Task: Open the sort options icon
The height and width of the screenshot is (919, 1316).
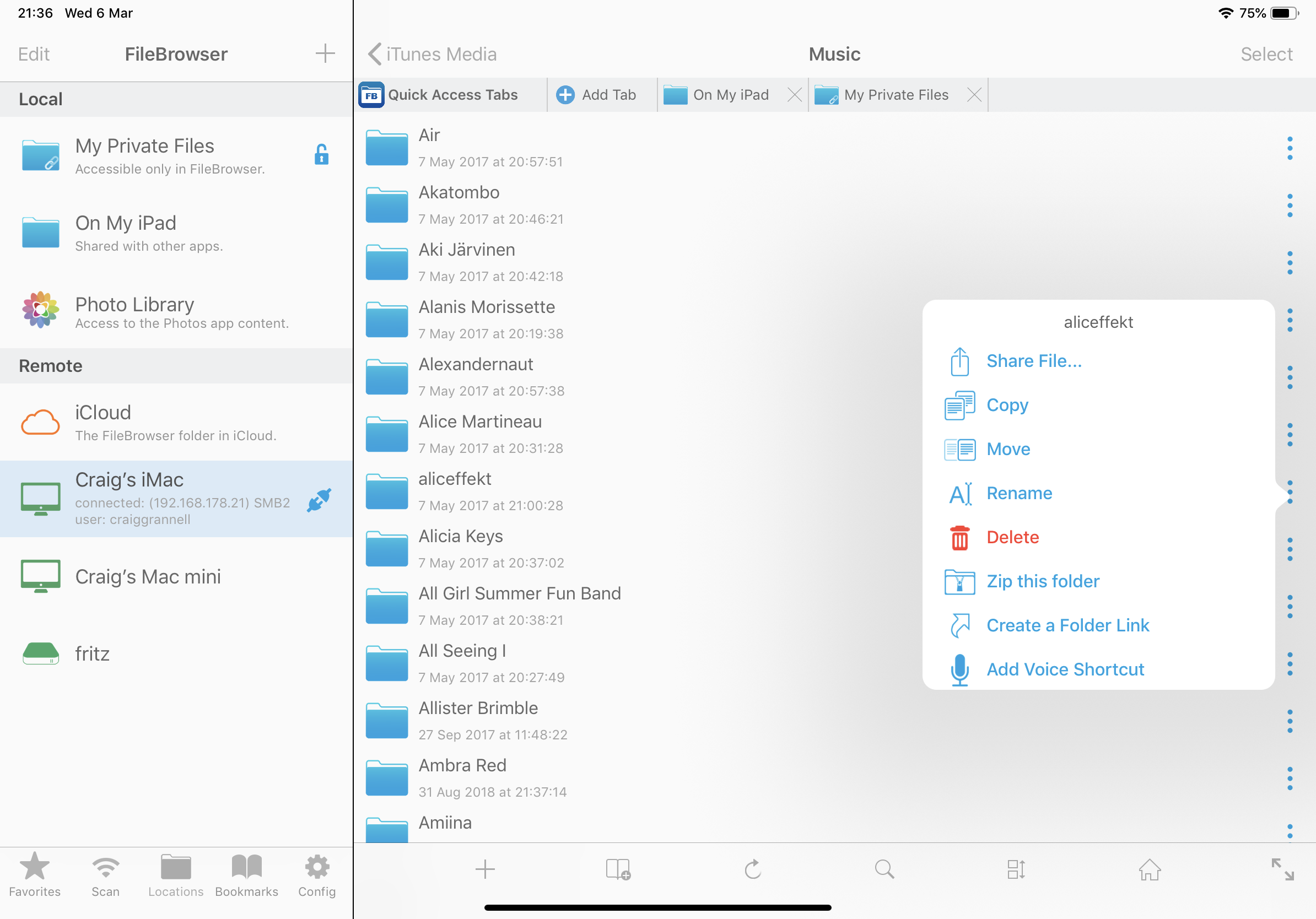Action: [1016, 869]
